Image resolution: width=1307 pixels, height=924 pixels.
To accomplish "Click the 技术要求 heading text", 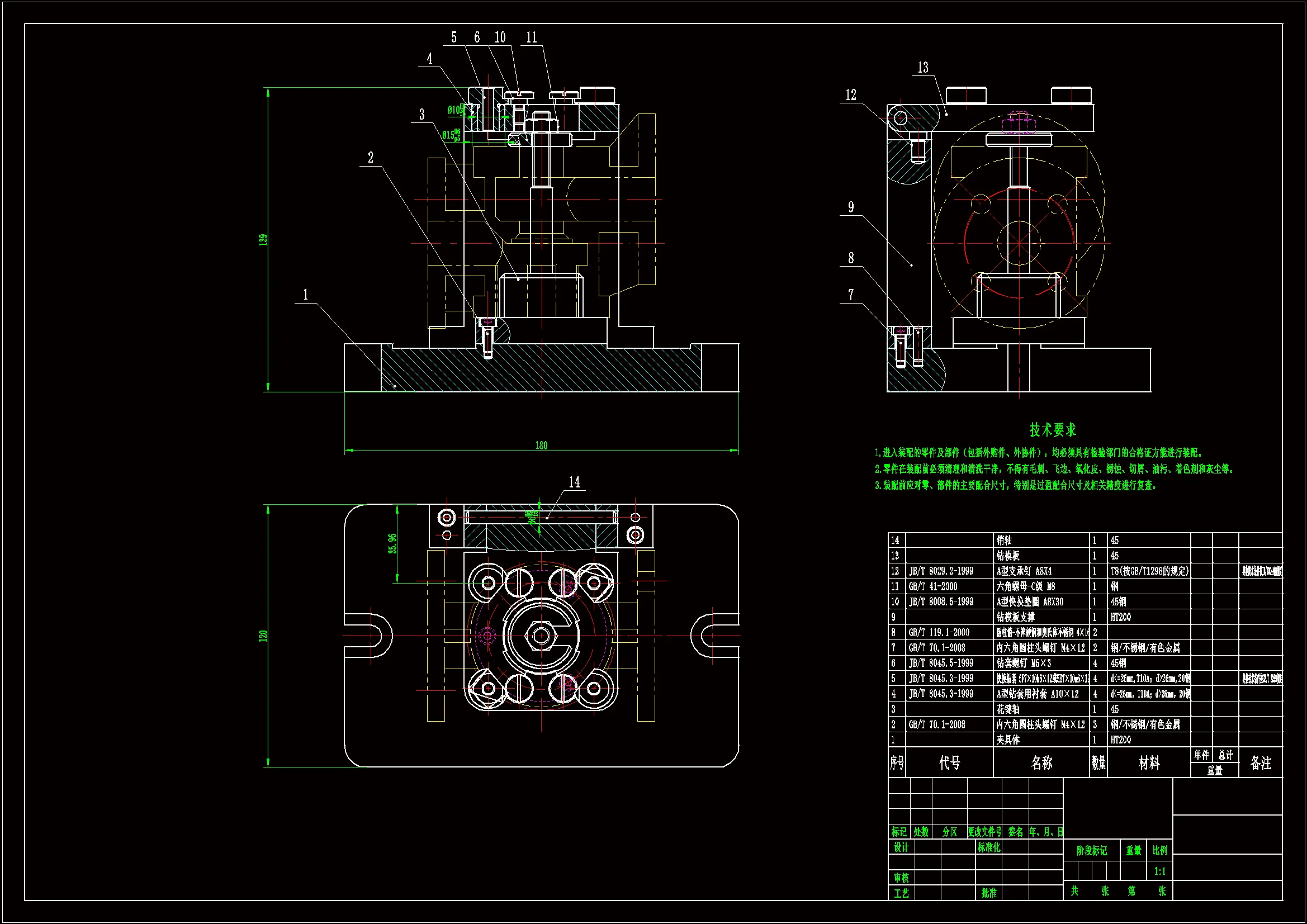I will coord(1053,430).
